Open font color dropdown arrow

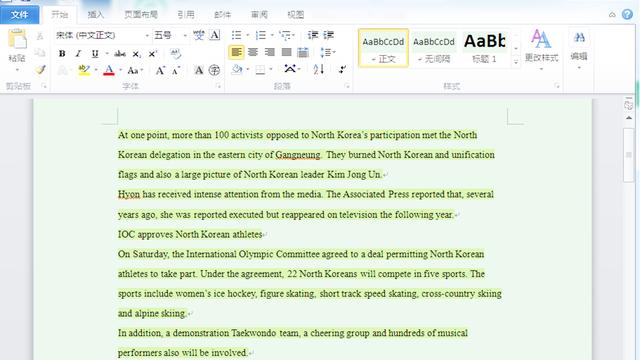tap(120, 70)
